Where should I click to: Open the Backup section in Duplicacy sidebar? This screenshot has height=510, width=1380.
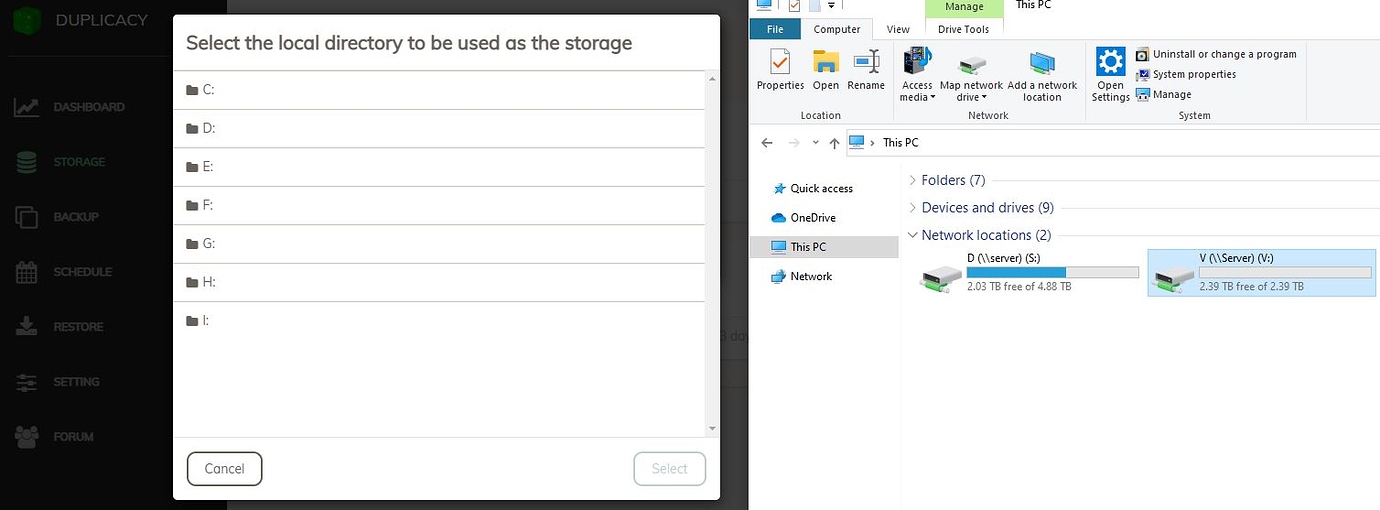tap(57, 217)
